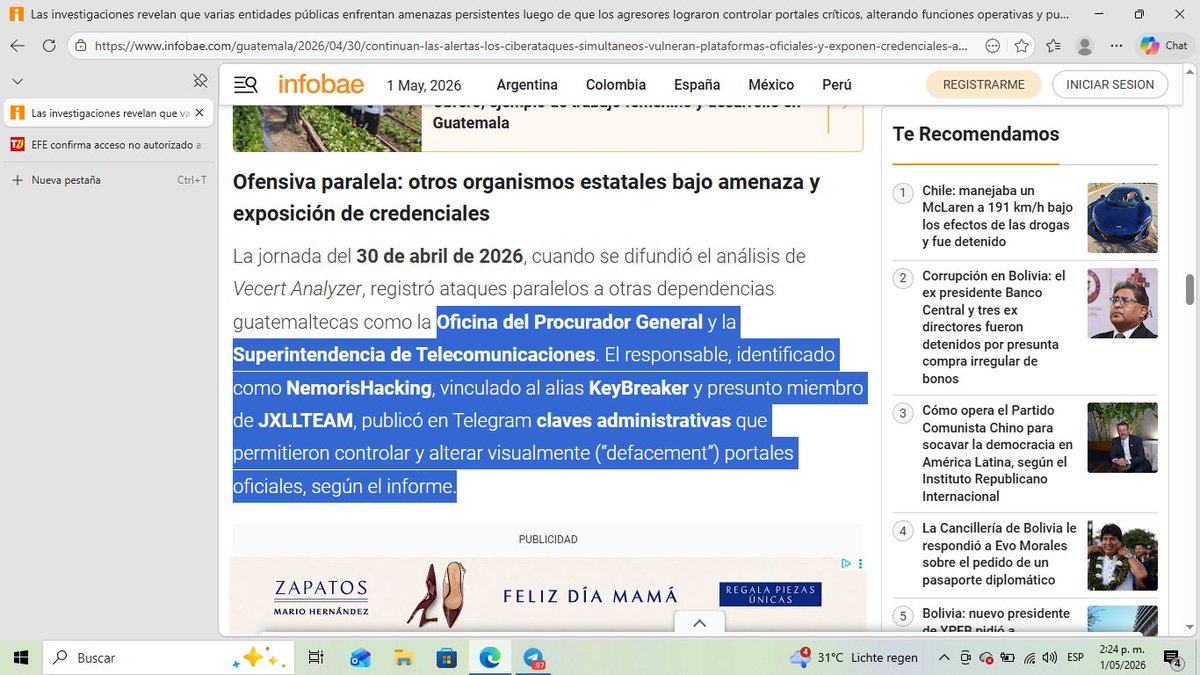Open the Colombia edition
Viewport: 1200px width, 675px height.
616,85
